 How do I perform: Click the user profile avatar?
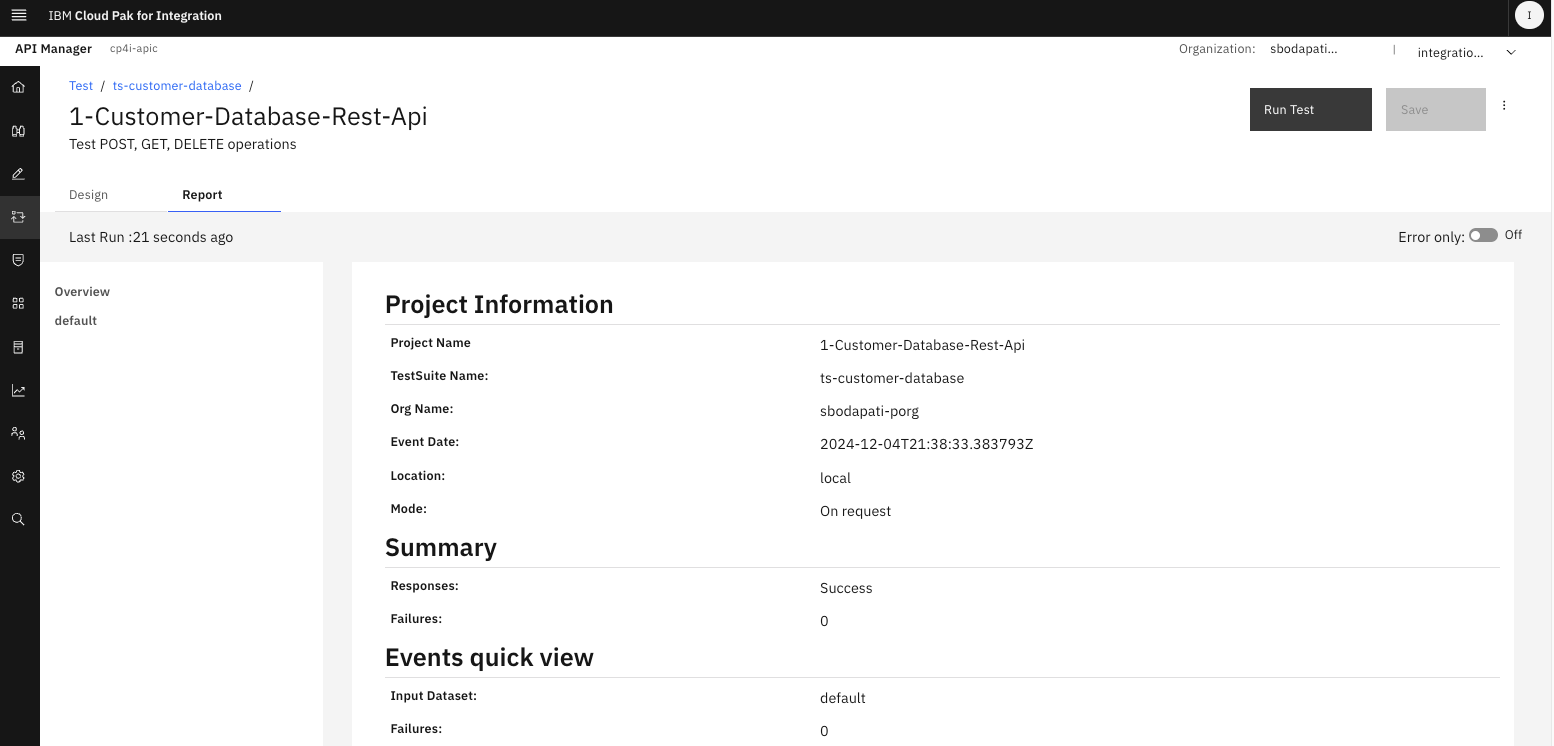(x=1528, y=16)
